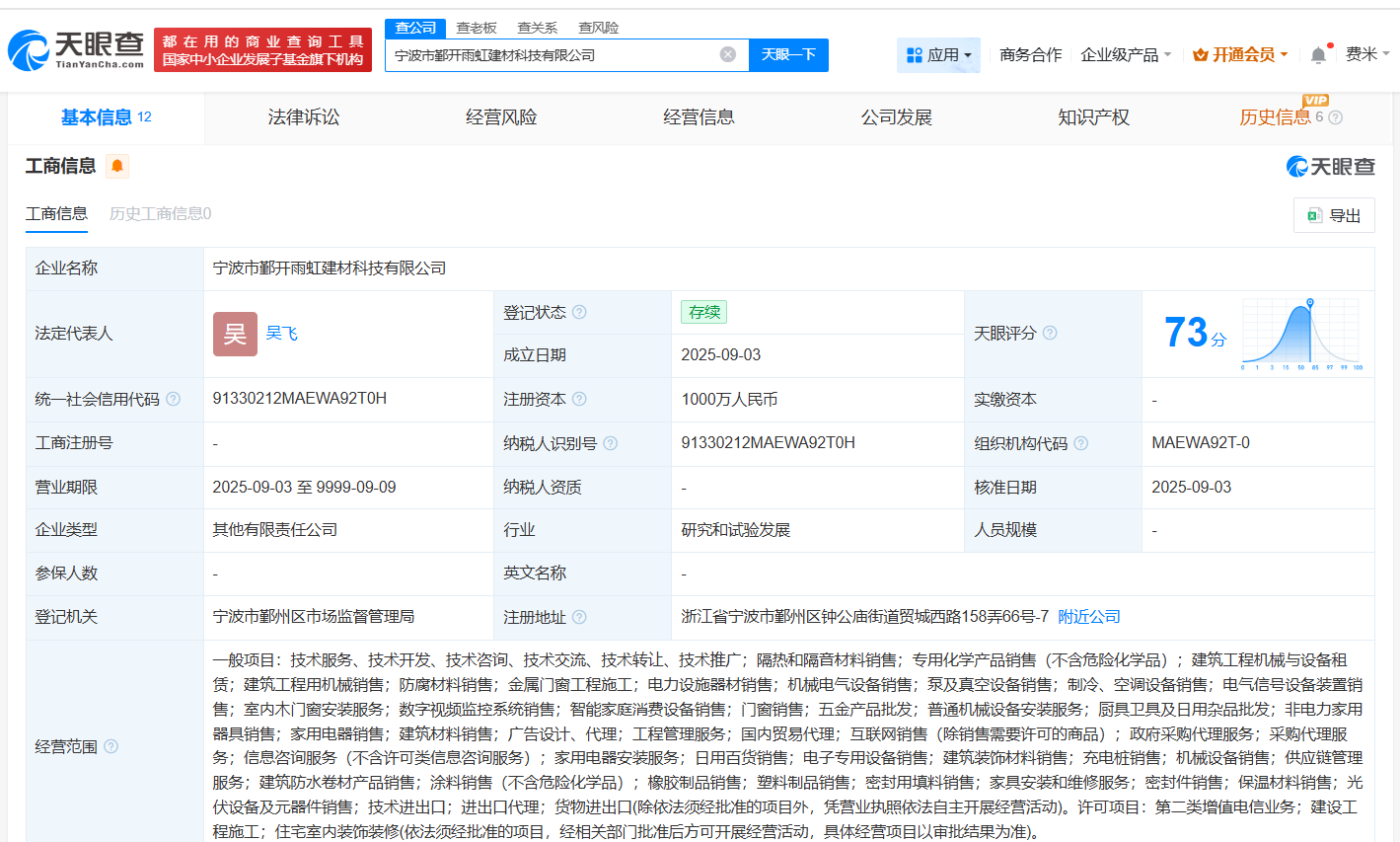
Task: Click the 天眼一下 search button
Action: [789, 54]
